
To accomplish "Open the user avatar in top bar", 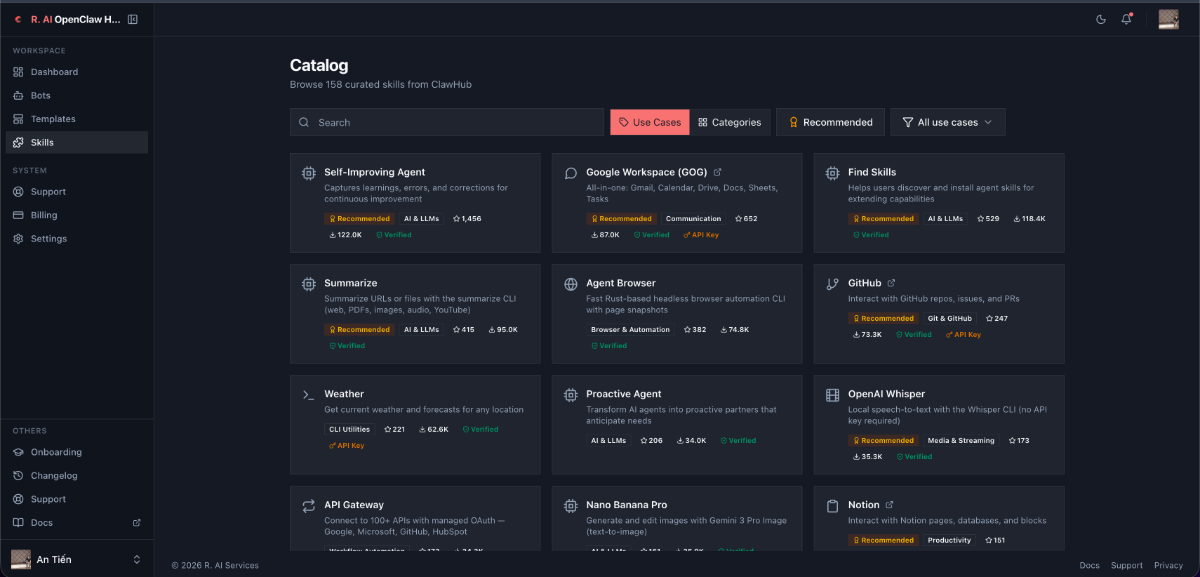I will coord(1168,19).
